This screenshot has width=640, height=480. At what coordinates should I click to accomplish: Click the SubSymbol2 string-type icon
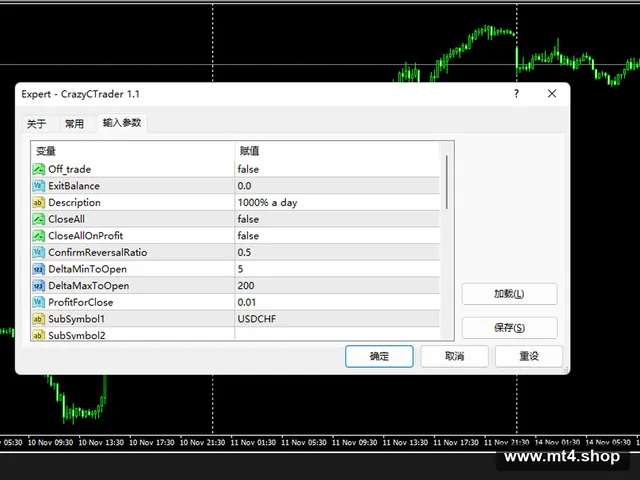coord(38,335)
